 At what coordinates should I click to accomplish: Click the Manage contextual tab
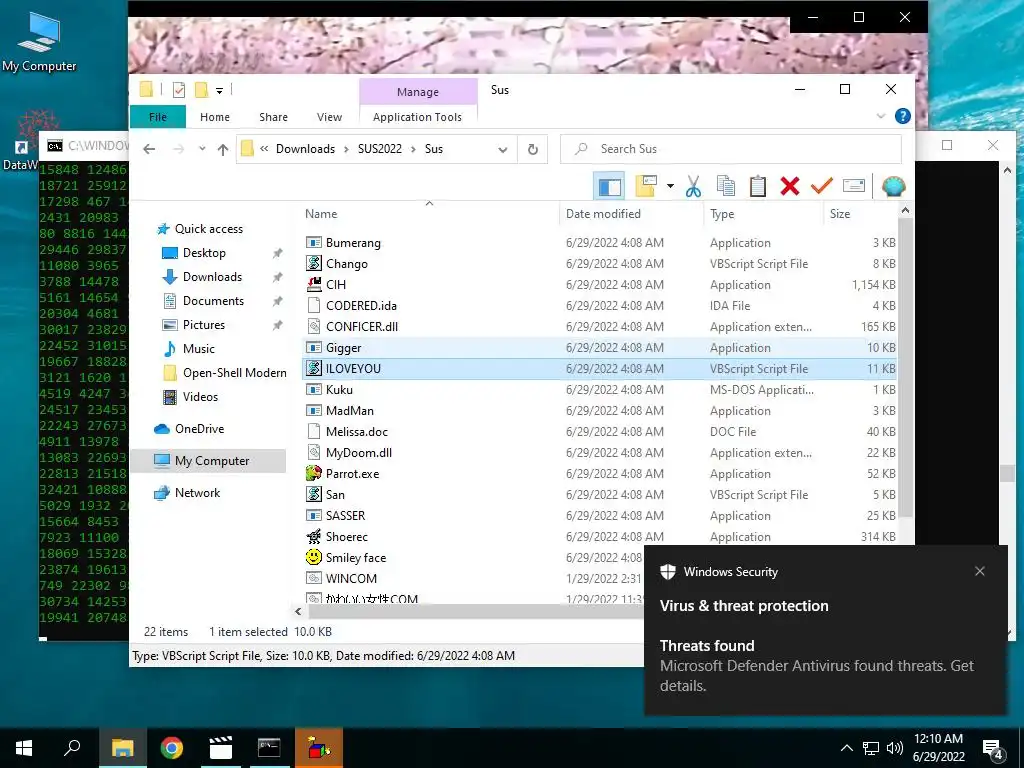click(x=418, y=92)
